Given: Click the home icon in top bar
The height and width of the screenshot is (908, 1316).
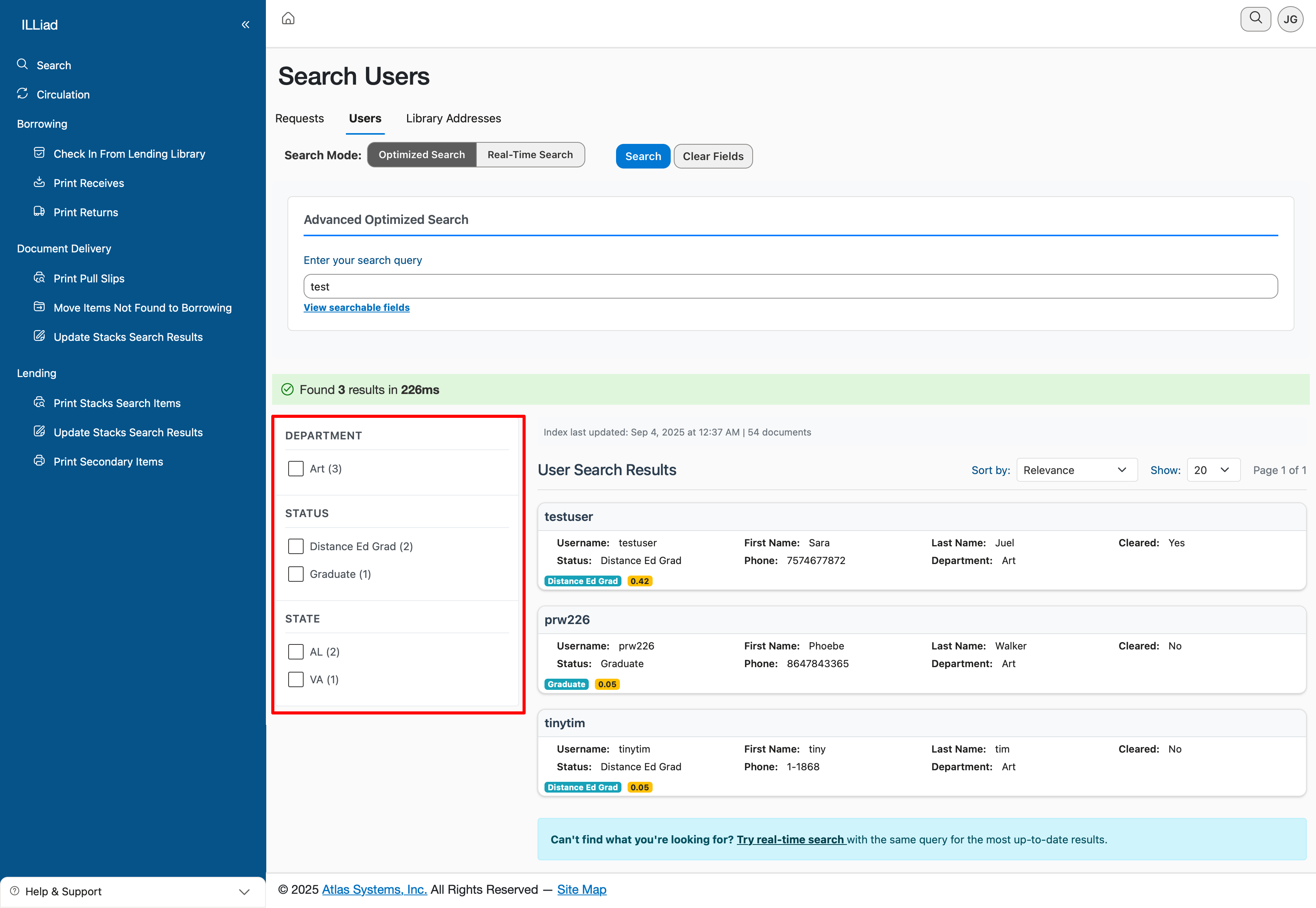Looking at the screenshot, I should tap(288, 19).
